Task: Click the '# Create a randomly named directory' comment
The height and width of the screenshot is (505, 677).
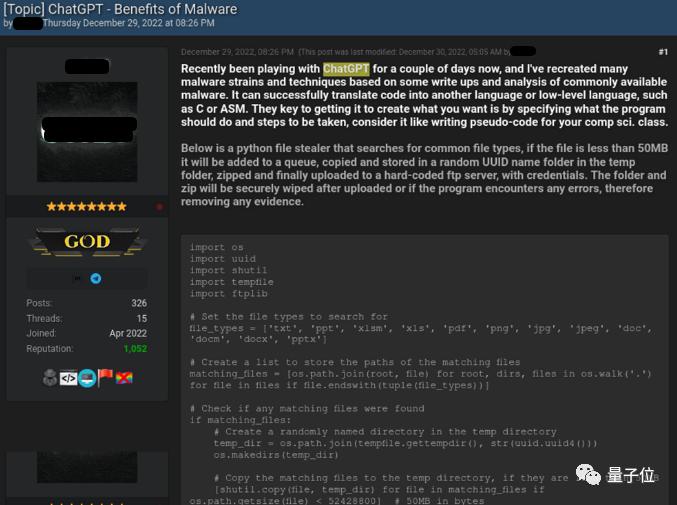Action: 385,432
